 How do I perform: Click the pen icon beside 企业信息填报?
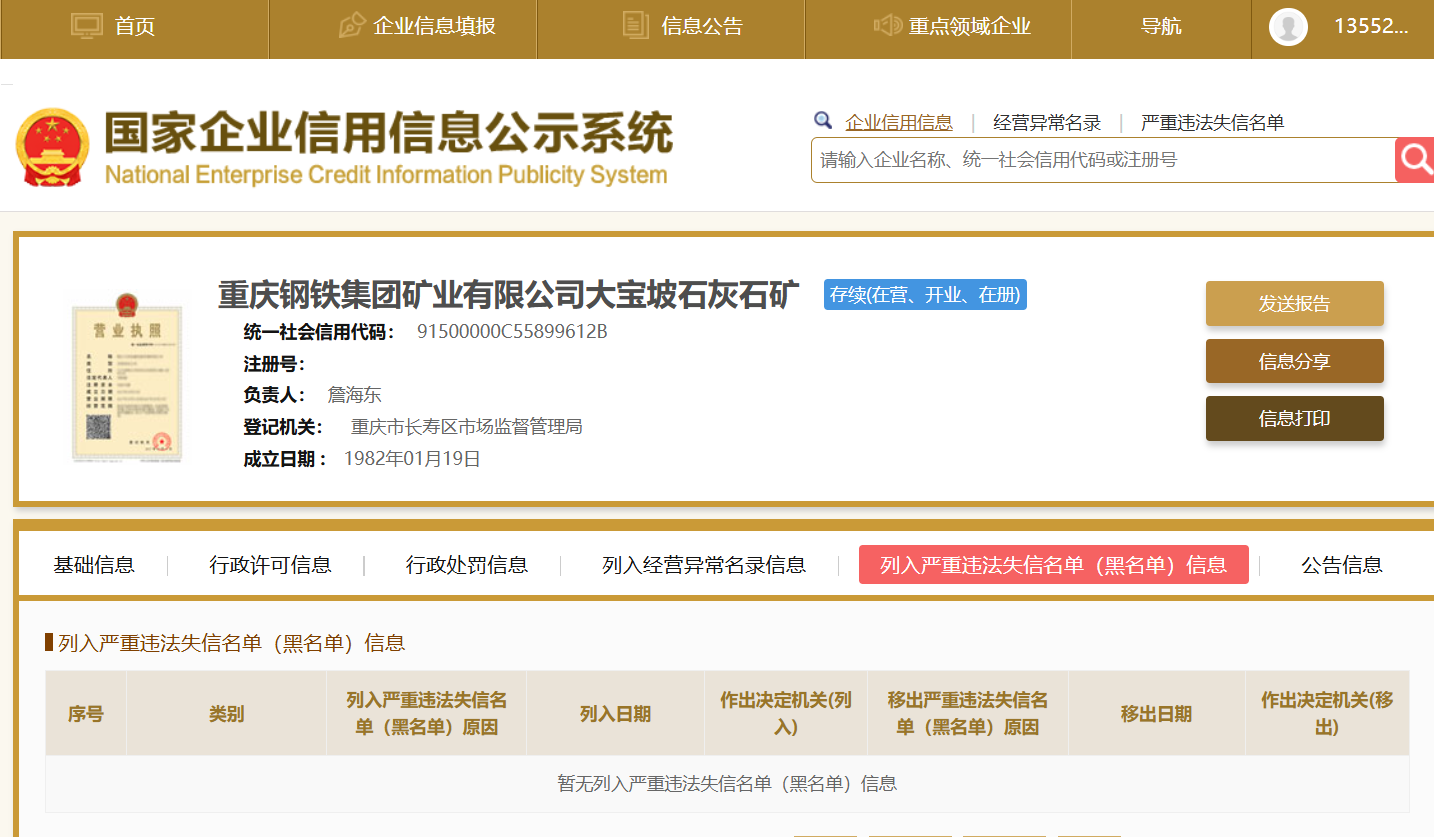[351, 25]
